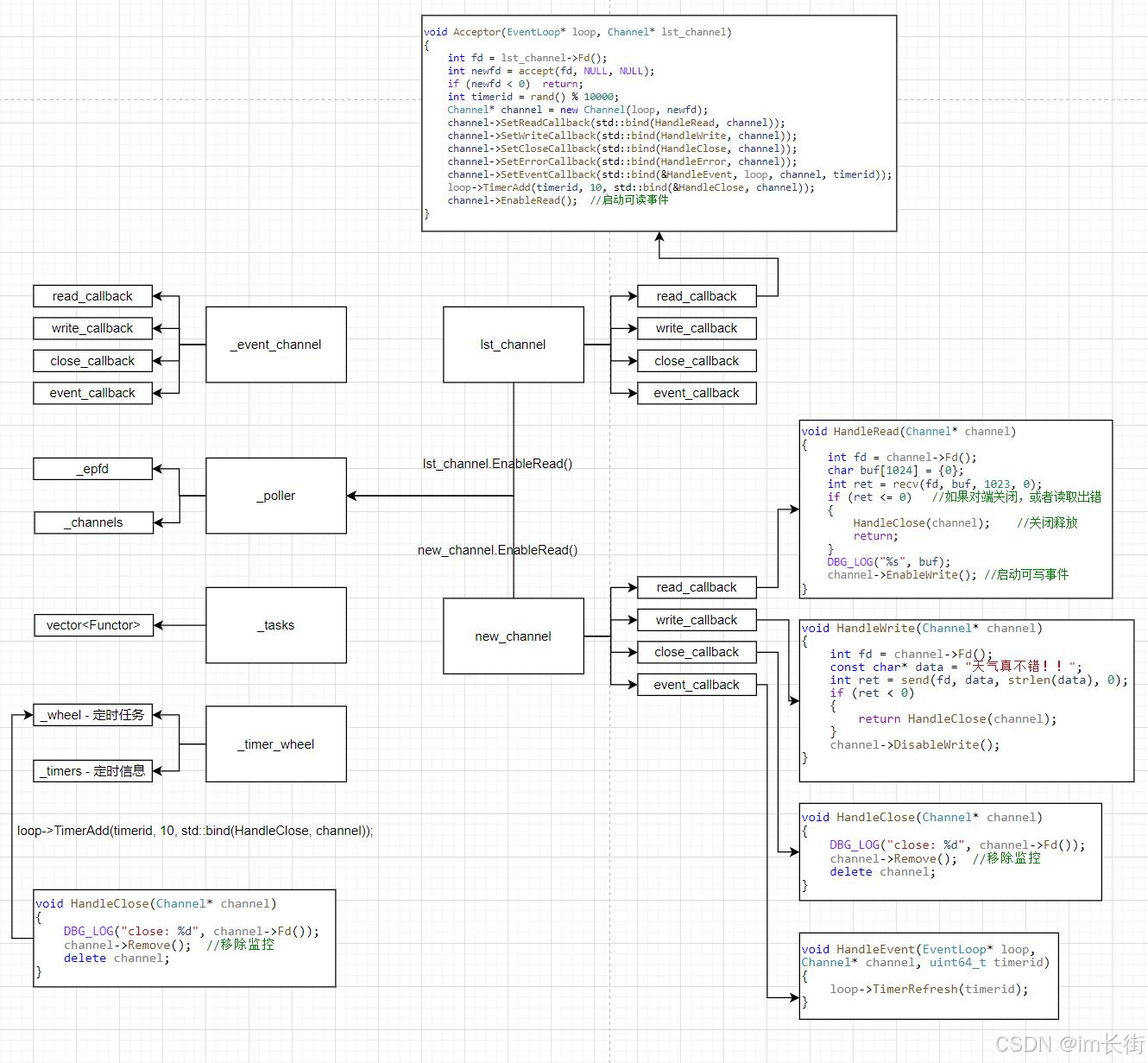
Task: Click the _epfd box
Action: 93,469
